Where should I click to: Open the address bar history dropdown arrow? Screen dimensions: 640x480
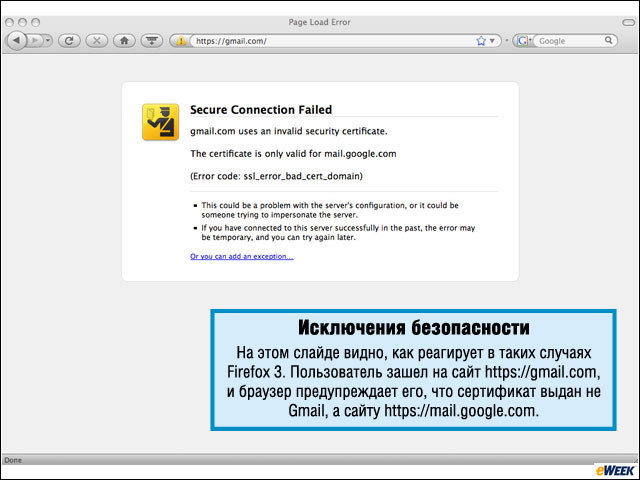[x=492, y=41]
